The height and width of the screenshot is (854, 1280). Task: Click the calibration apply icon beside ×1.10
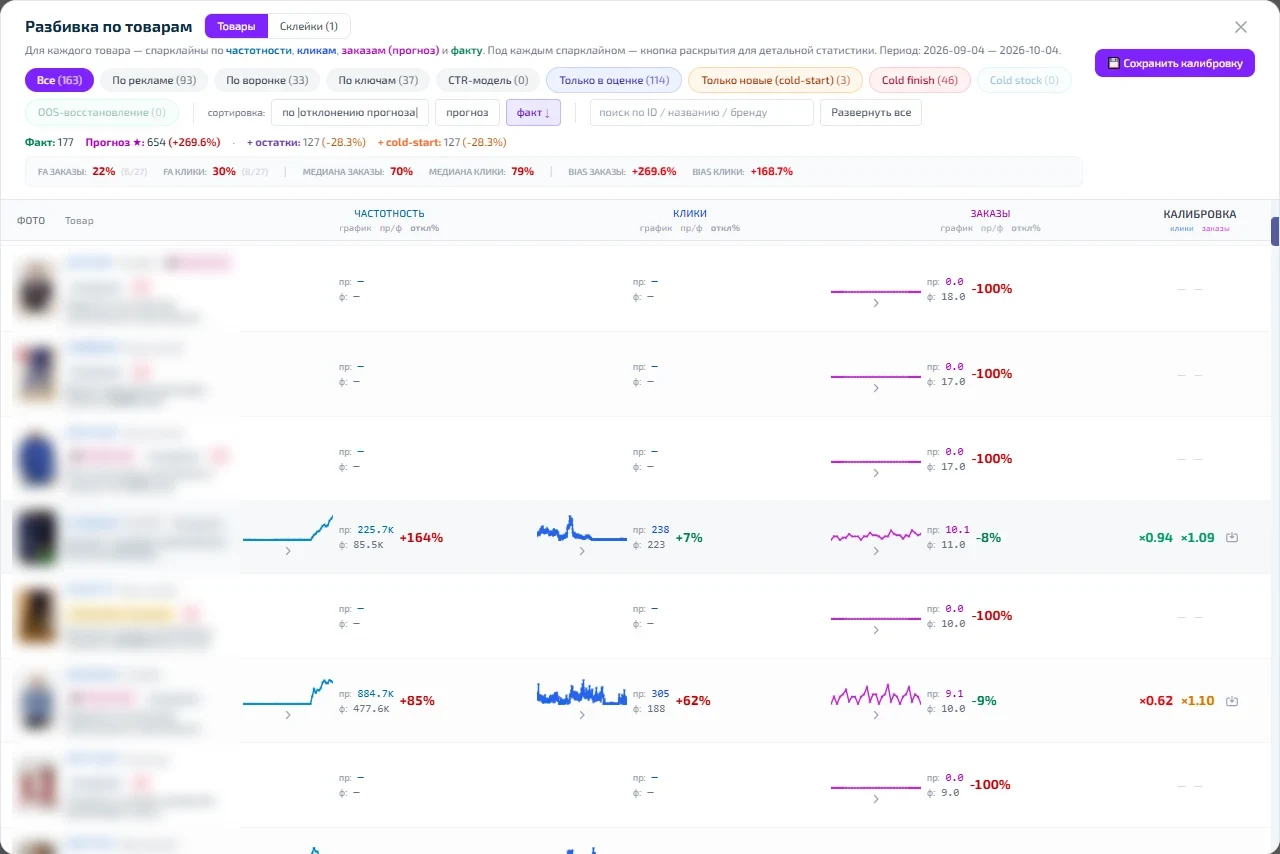[x=1232, y=701]
